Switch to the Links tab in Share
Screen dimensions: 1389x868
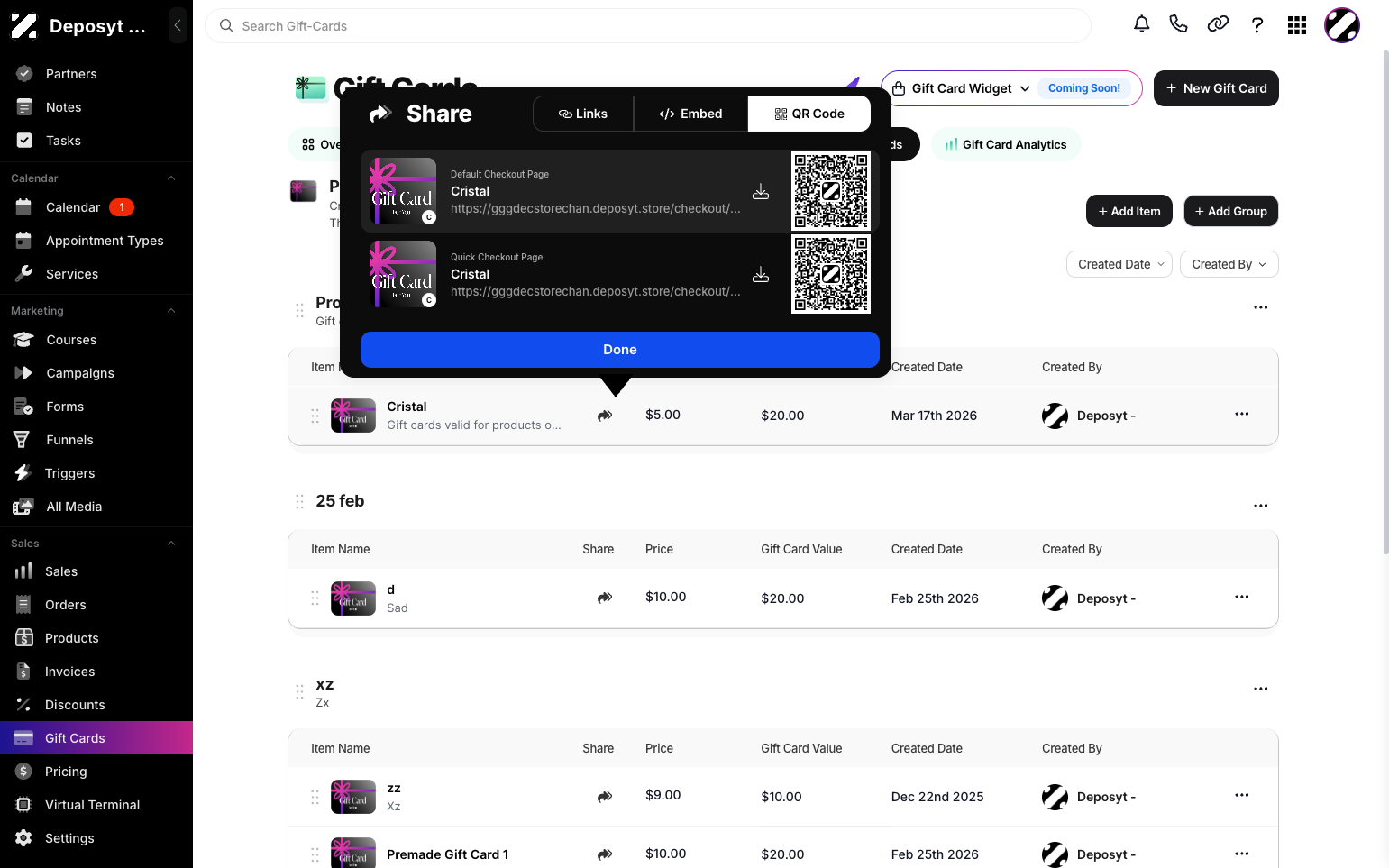pos(583,114)
